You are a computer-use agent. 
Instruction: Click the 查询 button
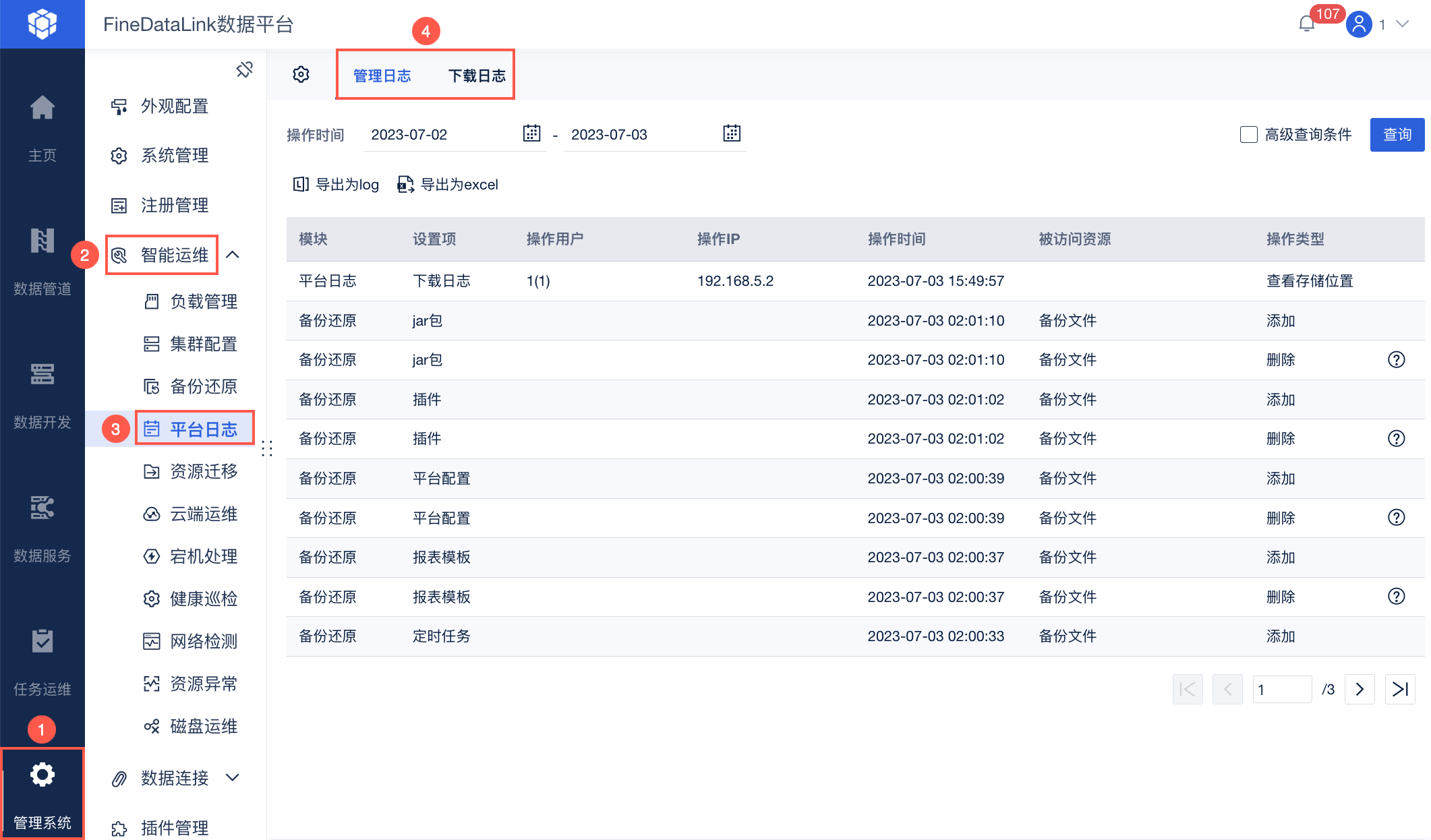pos(1397,135)
